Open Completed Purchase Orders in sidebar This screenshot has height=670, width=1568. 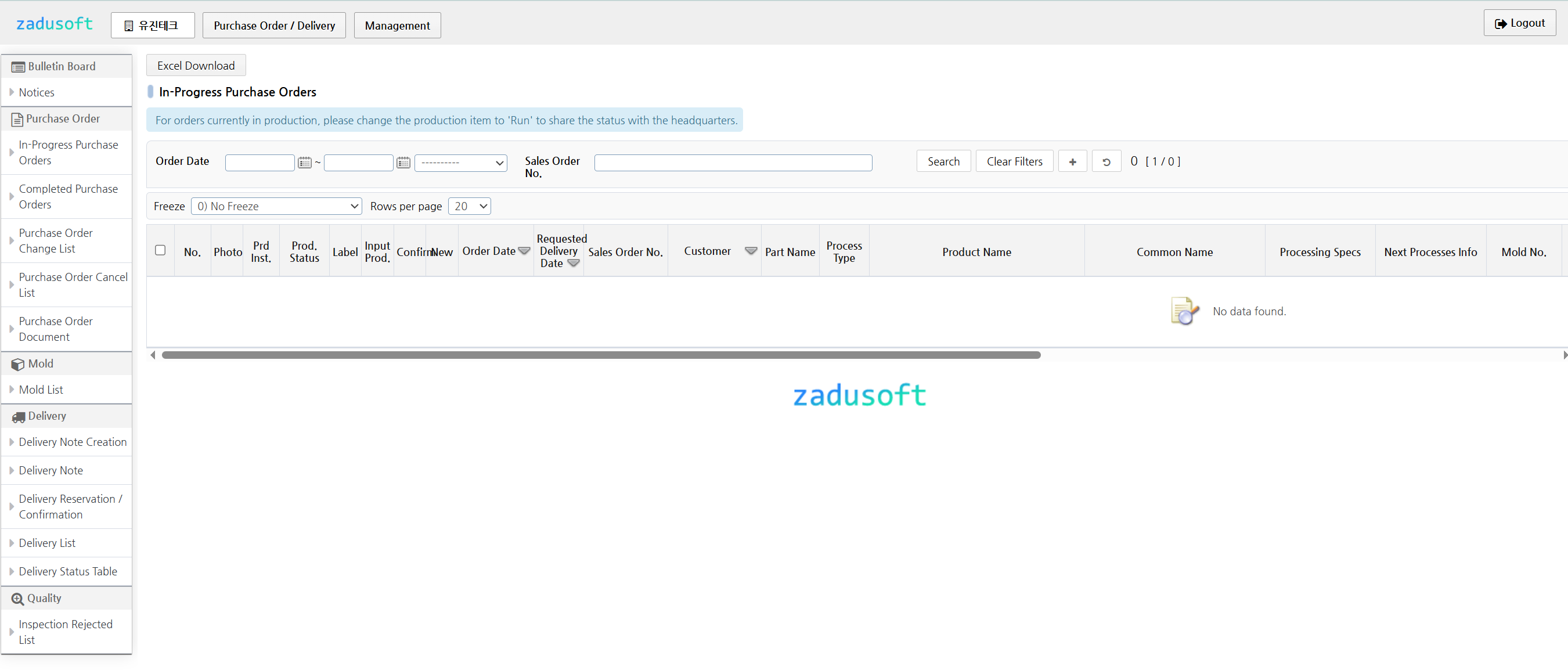(x=68, y=197)
